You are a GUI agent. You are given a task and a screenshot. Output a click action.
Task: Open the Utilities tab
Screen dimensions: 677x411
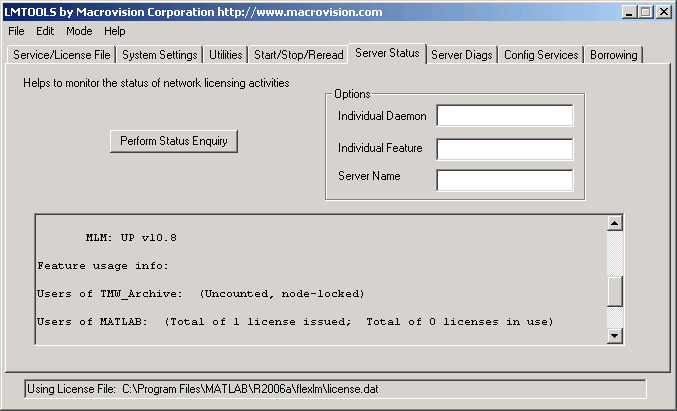click(225, 55)
